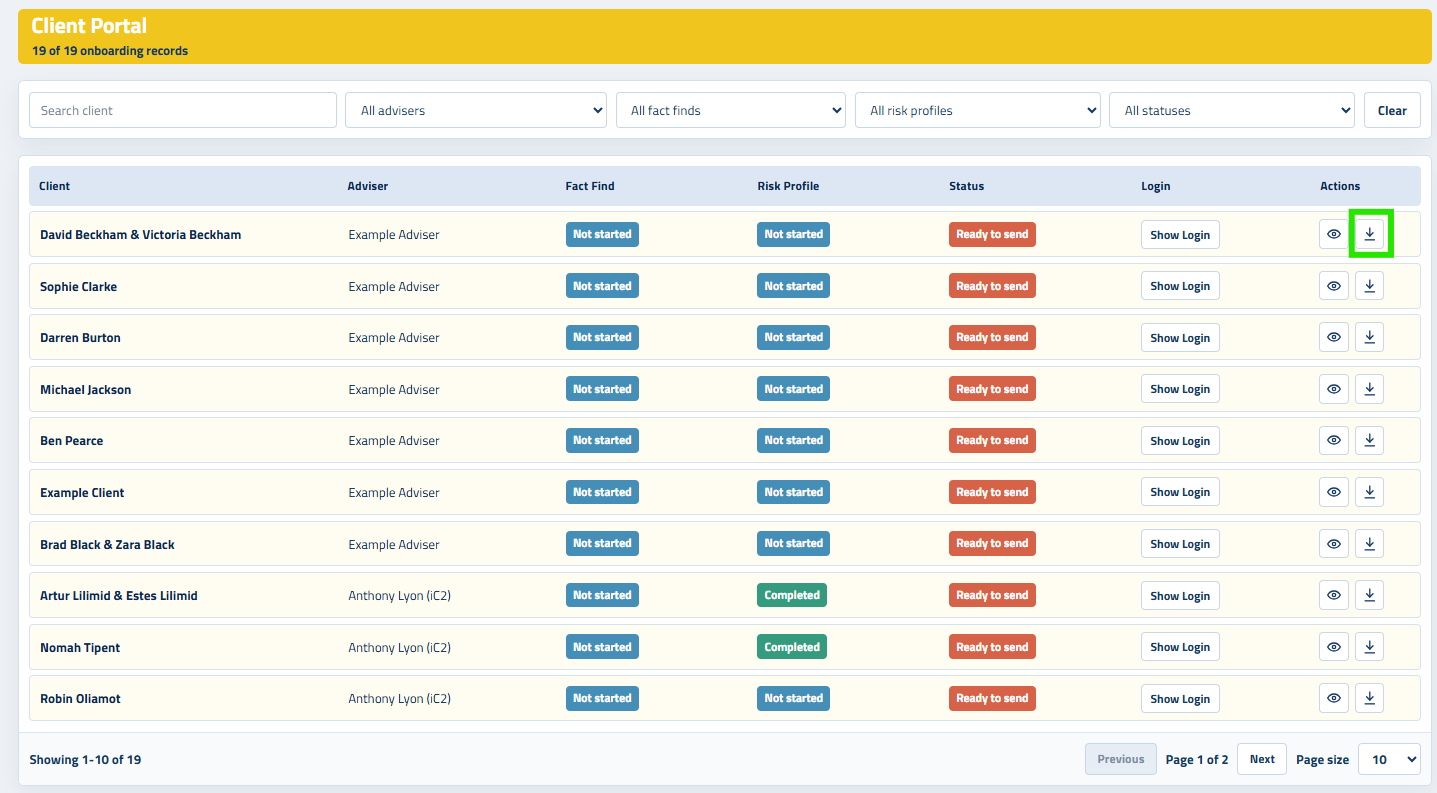Click the Client column header
This screenshot has width=1437, height=793.
tap(55, 186)
